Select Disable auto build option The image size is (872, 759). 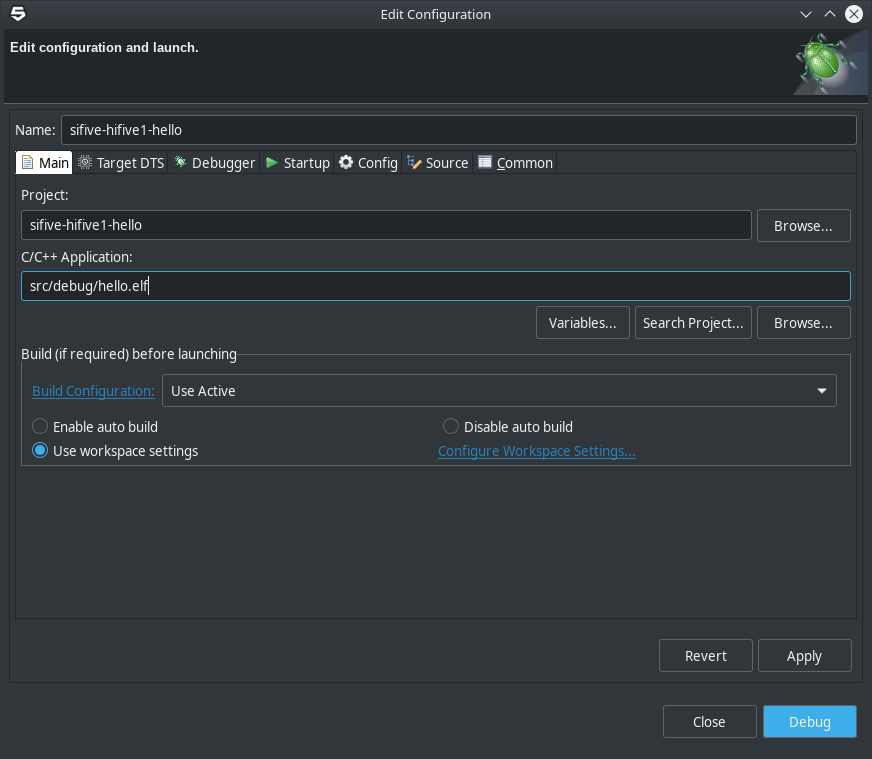pyautogui.click(x=451, y=427)
